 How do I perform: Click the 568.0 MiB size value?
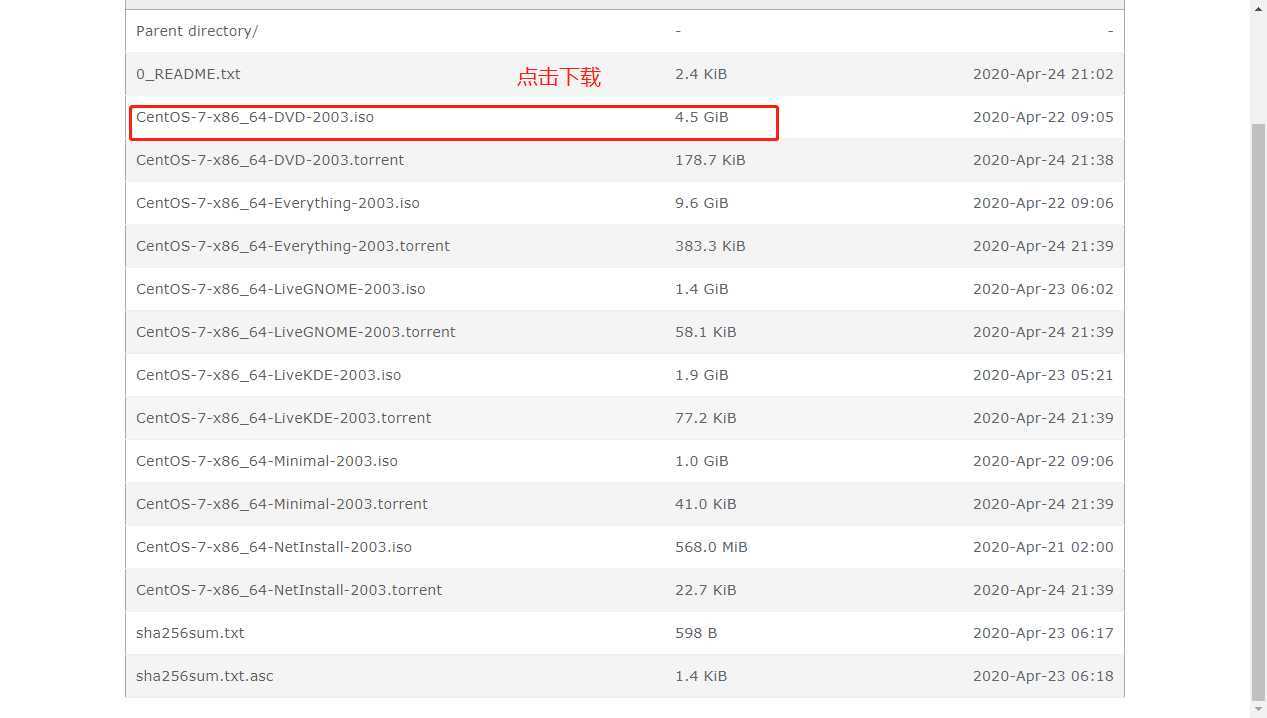[x=711, y=547]
